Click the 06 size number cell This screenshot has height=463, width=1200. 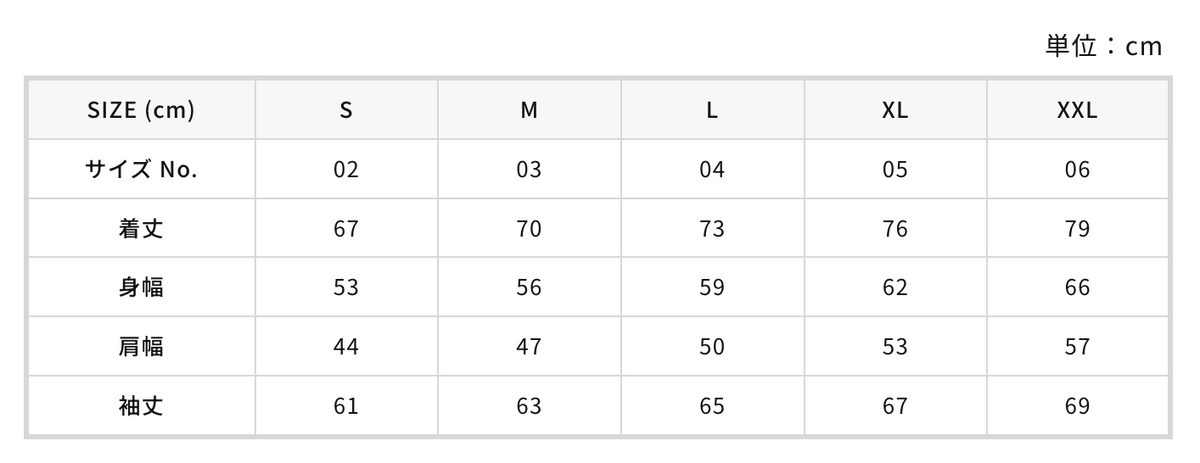[1078, 169]
